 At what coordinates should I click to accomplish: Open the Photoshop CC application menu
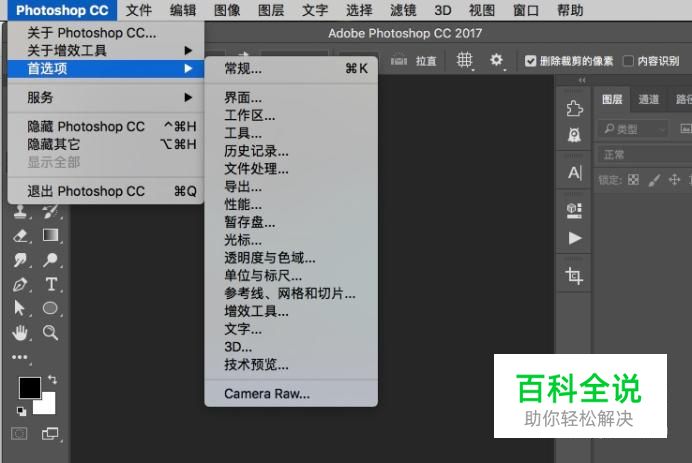click(x=62, y=10)
